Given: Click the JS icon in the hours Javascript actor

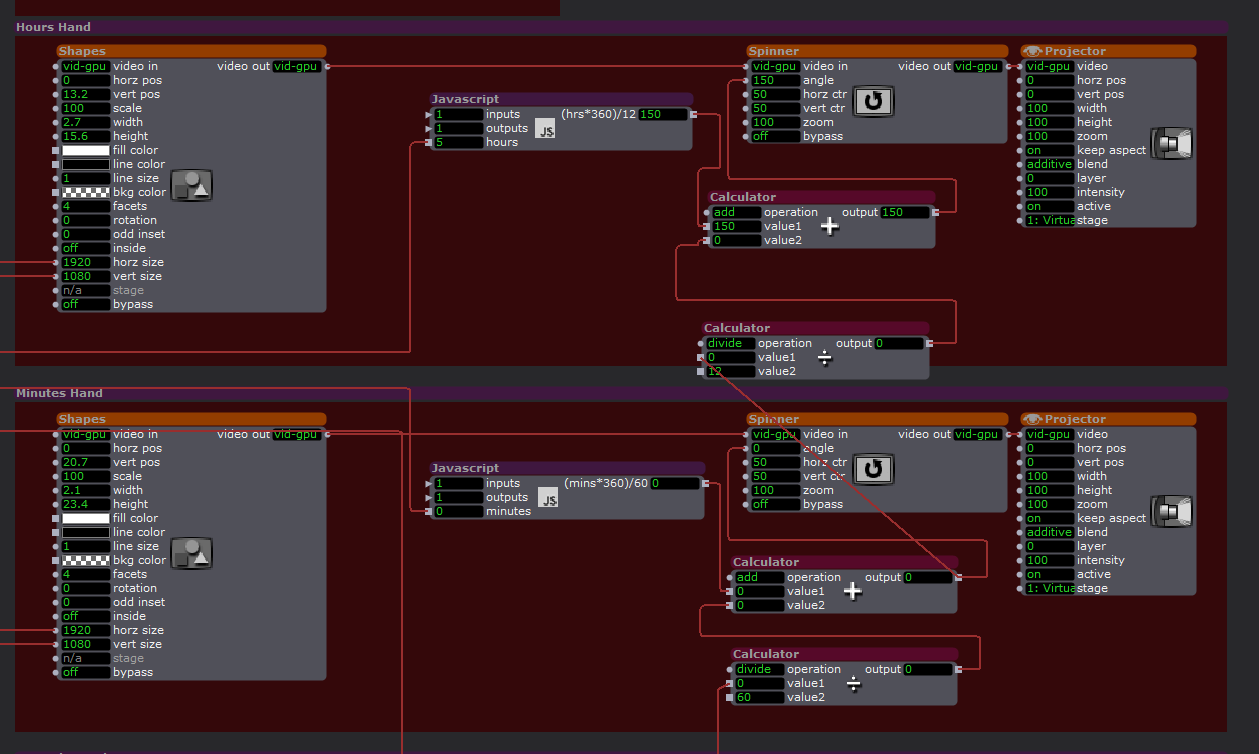Looking at the screenshot, I should point(545,128).
